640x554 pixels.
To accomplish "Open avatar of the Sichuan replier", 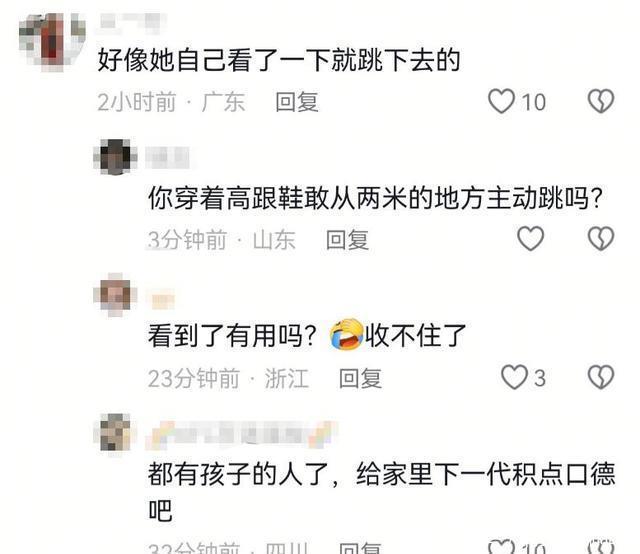I will 115,433.
